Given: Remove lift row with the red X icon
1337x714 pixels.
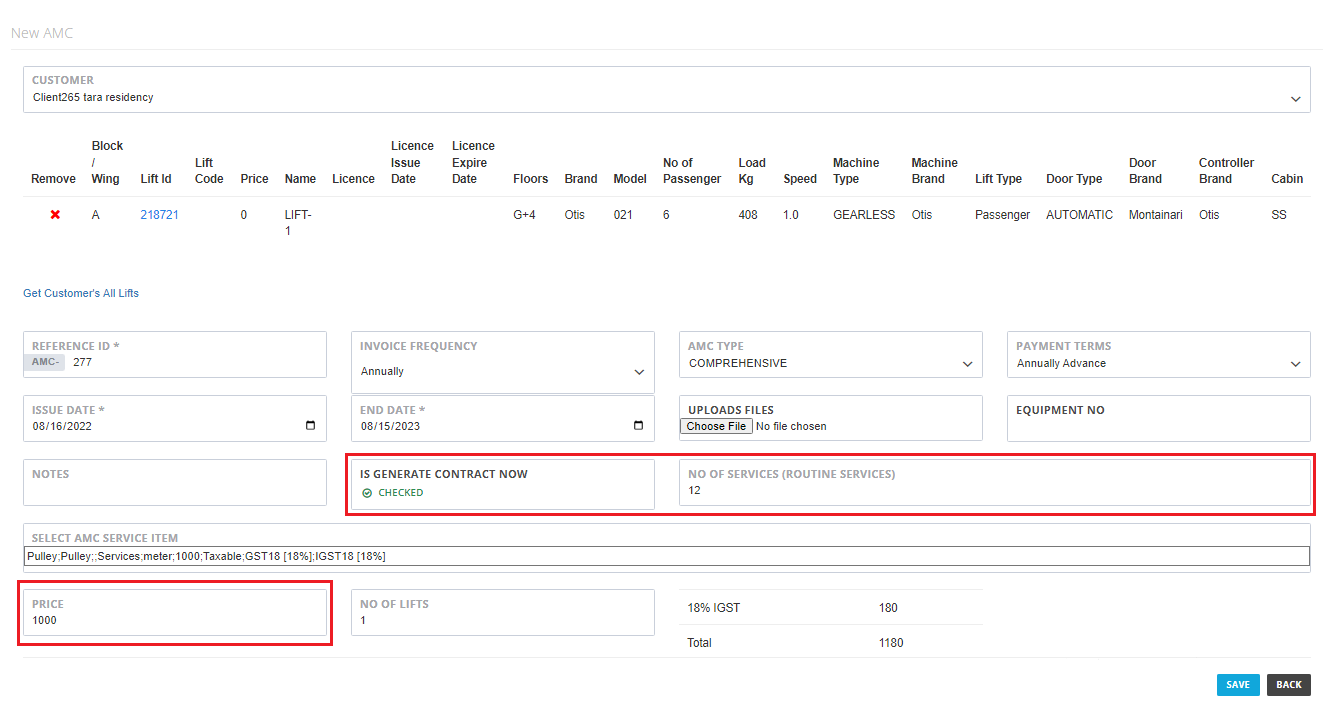Looking at the screenshot, I should pos(55,215).
